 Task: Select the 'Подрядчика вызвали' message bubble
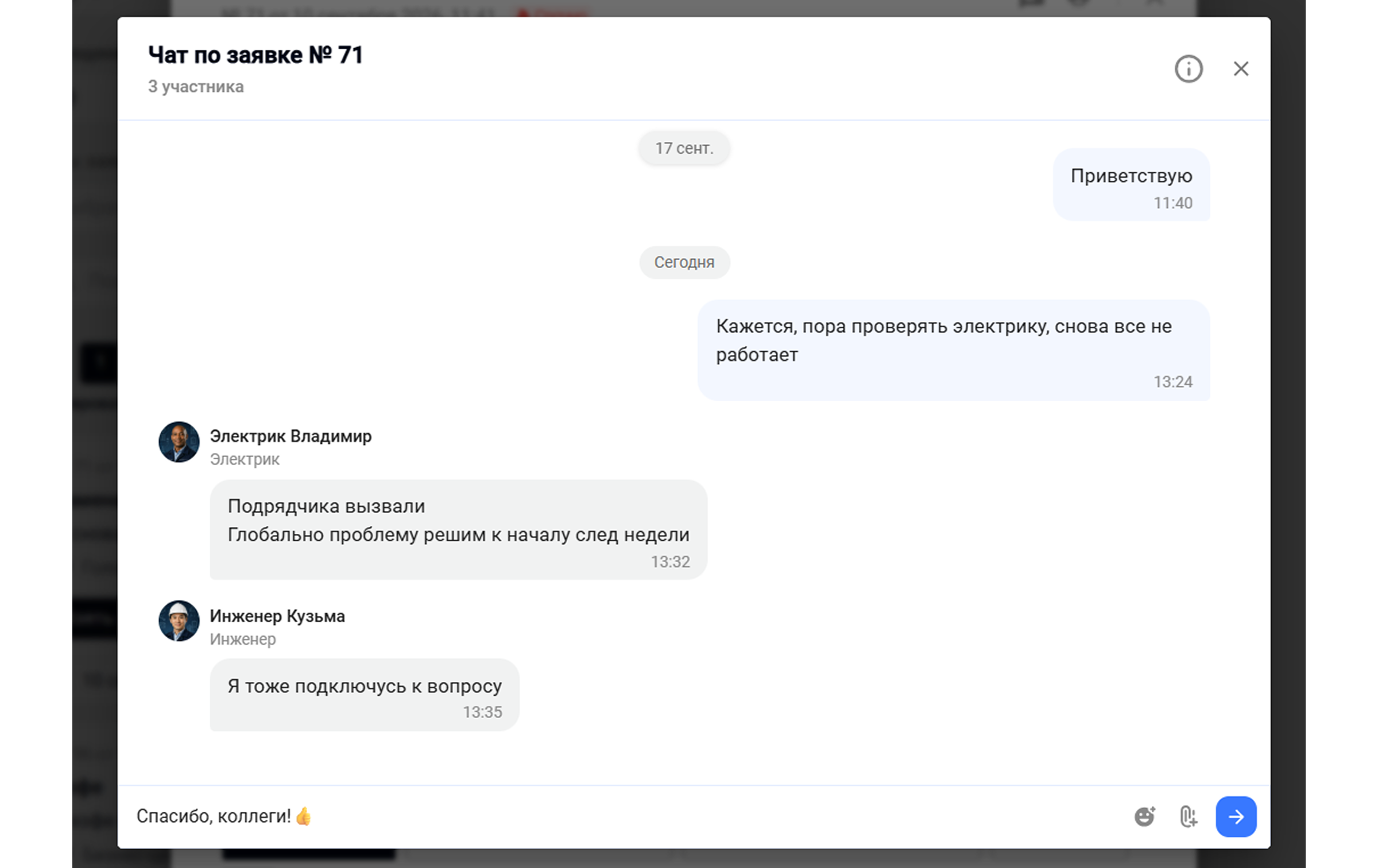(458, 529)
